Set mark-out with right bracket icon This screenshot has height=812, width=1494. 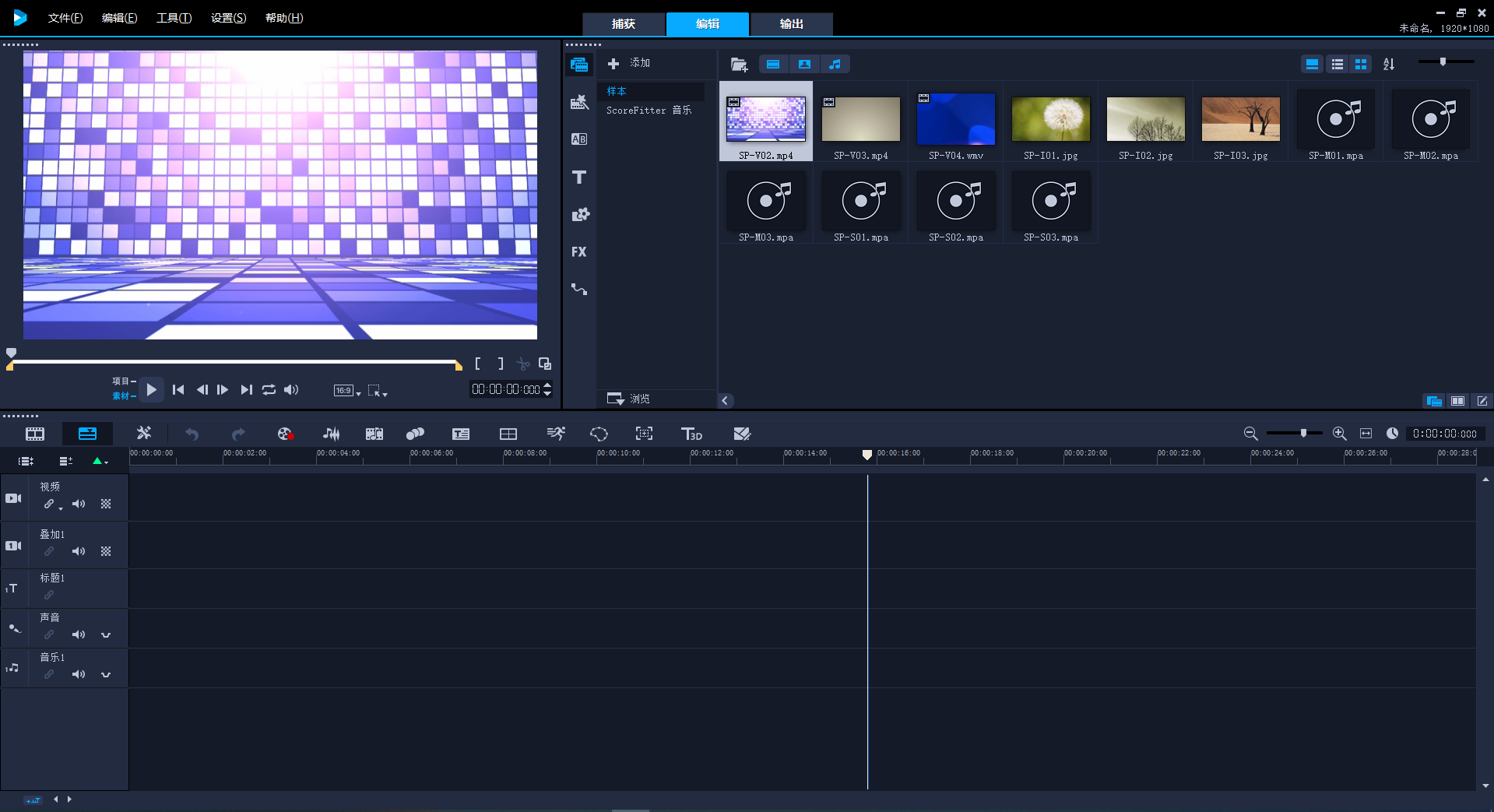pyautogui.click(x=501, y=364)
